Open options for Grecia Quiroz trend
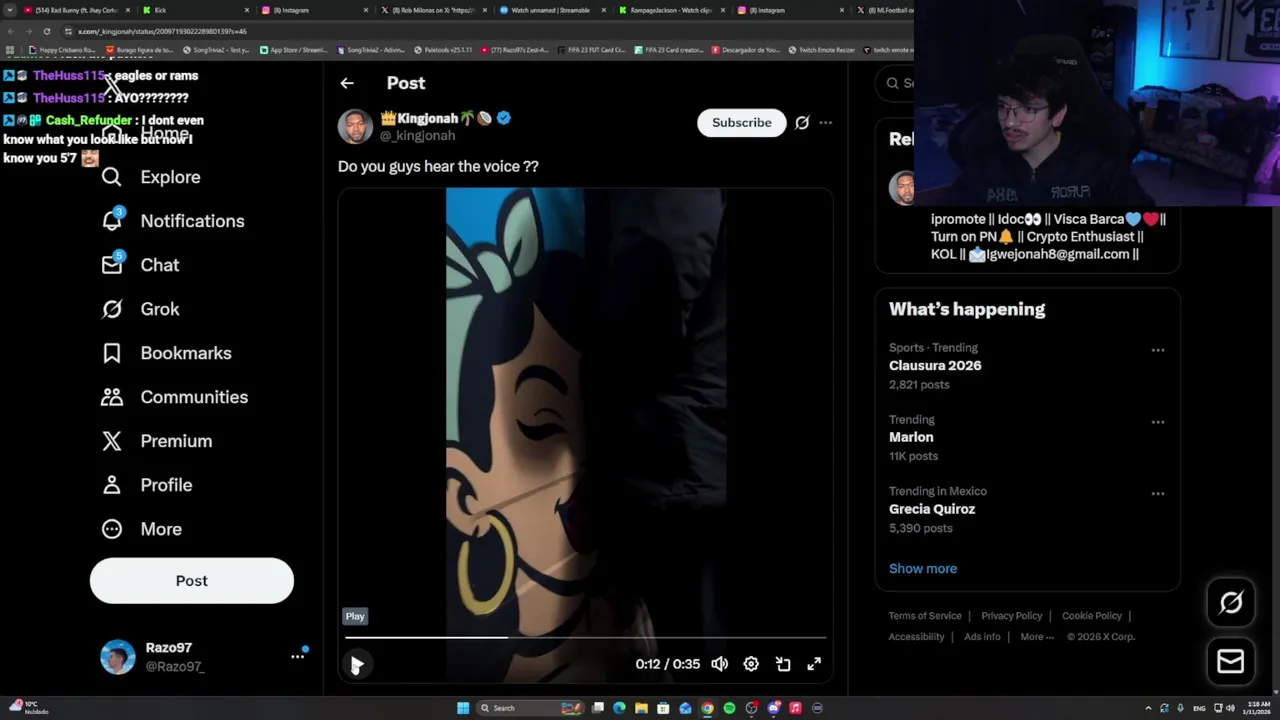Screen dimensions: 1280x720 (x=1158, y=494)
